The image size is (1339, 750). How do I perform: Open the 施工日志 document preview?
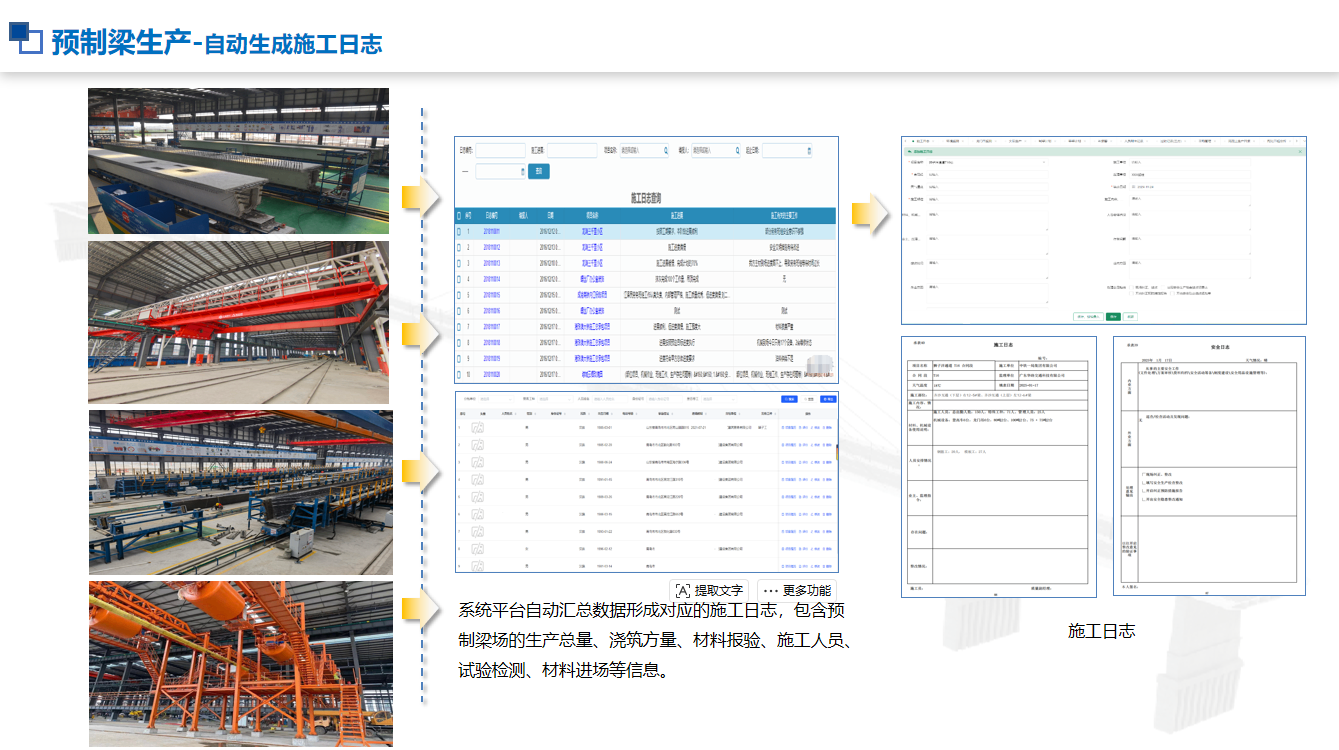999,466
